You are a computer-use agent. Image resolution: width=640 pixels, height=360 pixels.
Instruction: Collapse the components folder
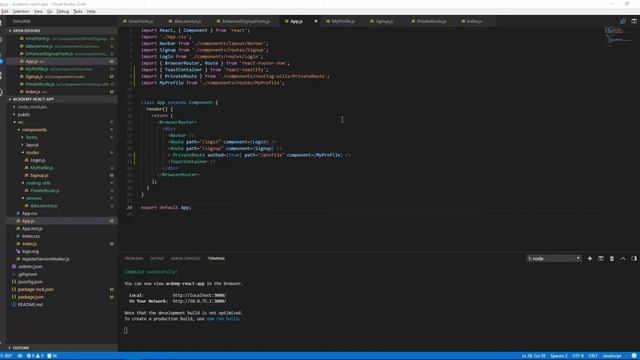point(34,130)
